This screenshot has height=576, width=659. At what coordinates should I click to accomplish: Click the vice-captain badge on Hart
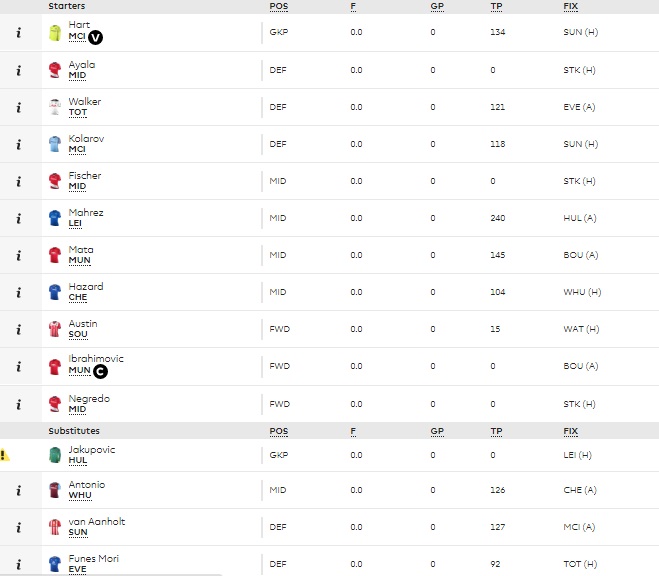(95, 37)
